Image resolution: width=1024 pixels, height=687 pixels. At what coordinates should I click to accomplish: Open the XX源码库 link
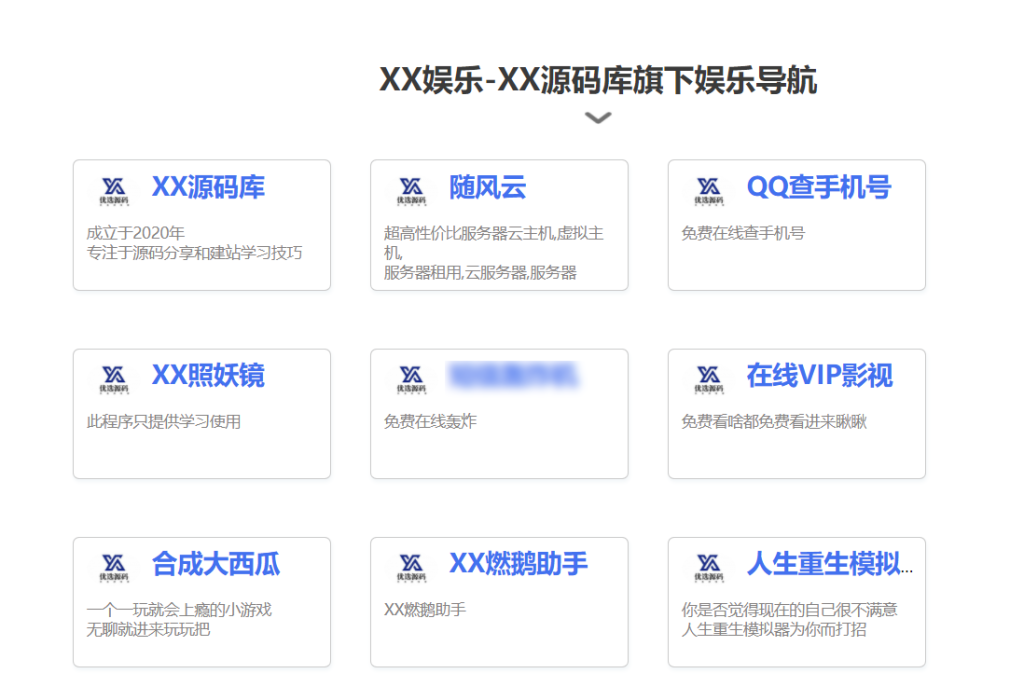[207, 187]
